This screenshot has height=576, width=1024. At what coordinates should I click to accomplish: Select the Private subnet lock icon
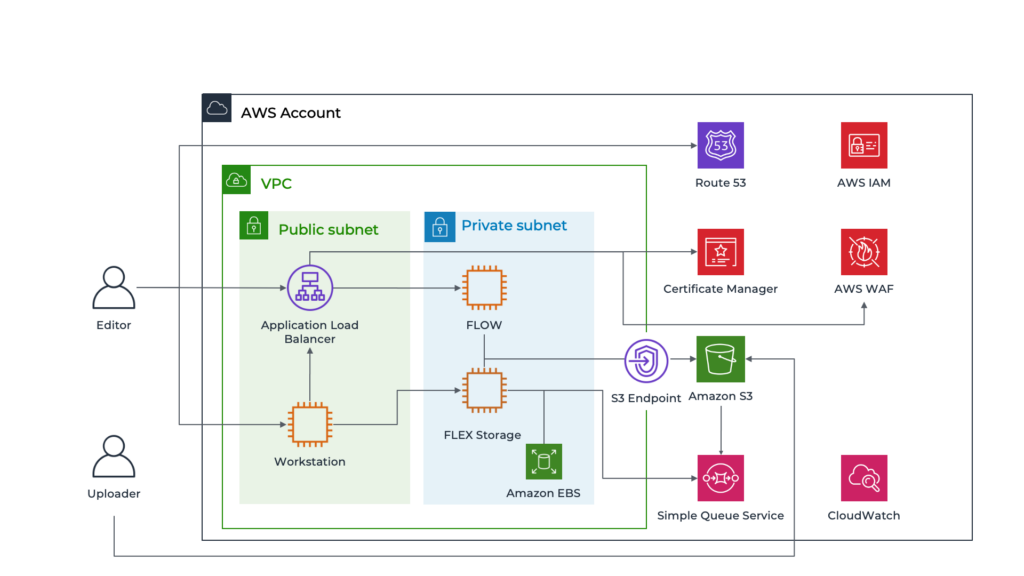(x=440, y=227)
